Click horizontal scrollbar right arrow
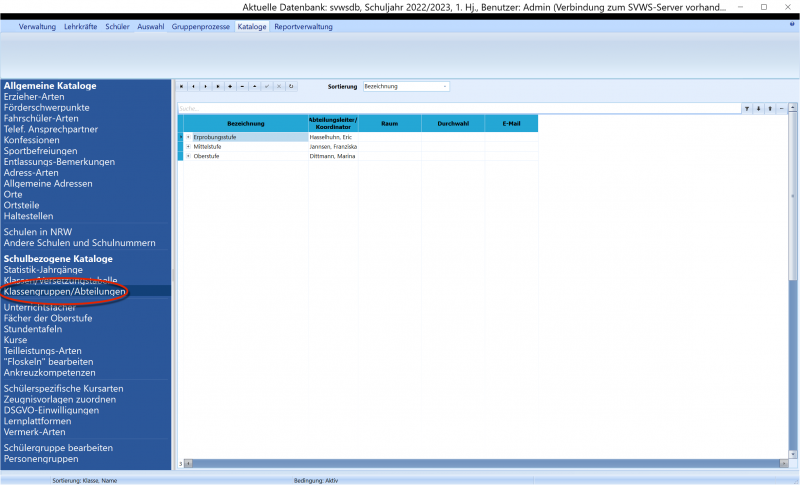The height and width of the screenshot is (485, 800). tap(784, 464)
